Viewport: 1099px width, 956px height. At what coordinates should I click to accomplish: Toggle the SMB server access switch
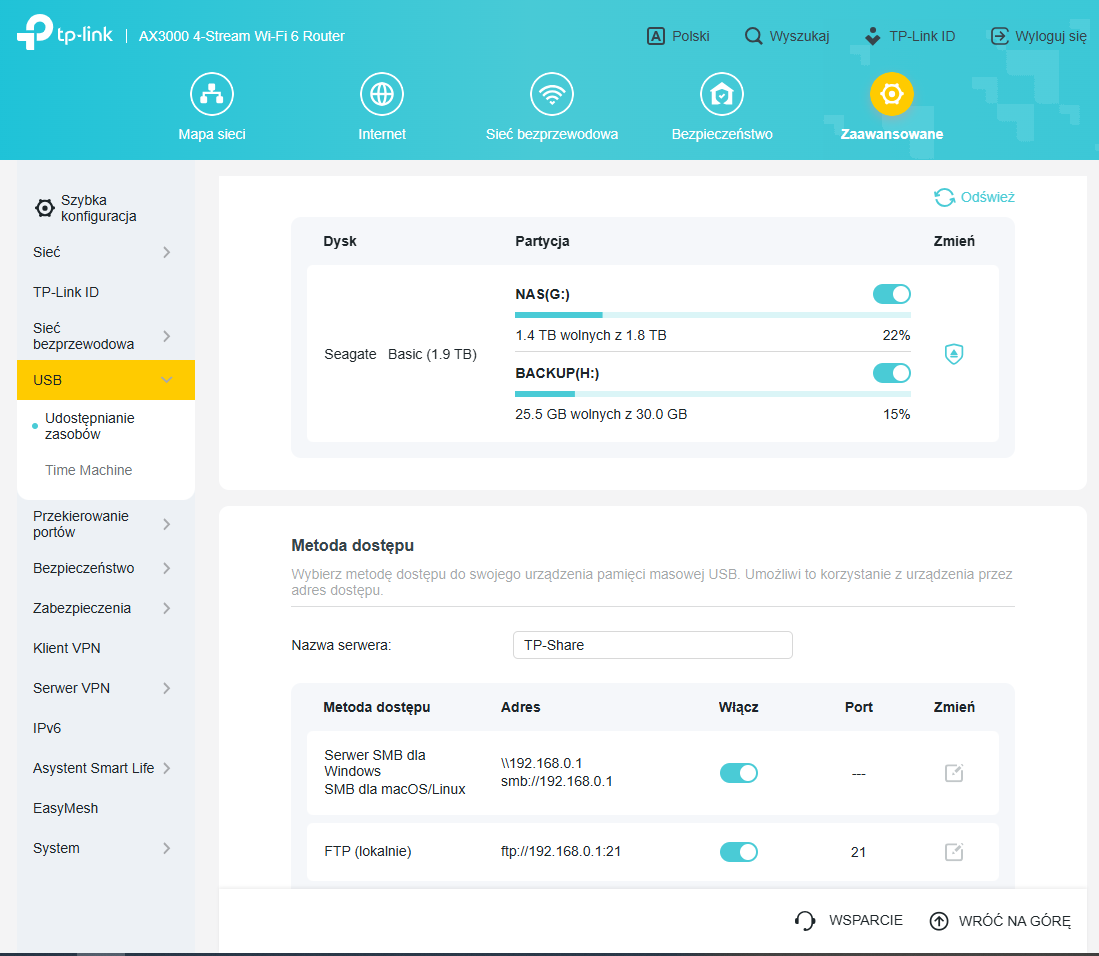[x=738, y=773]
